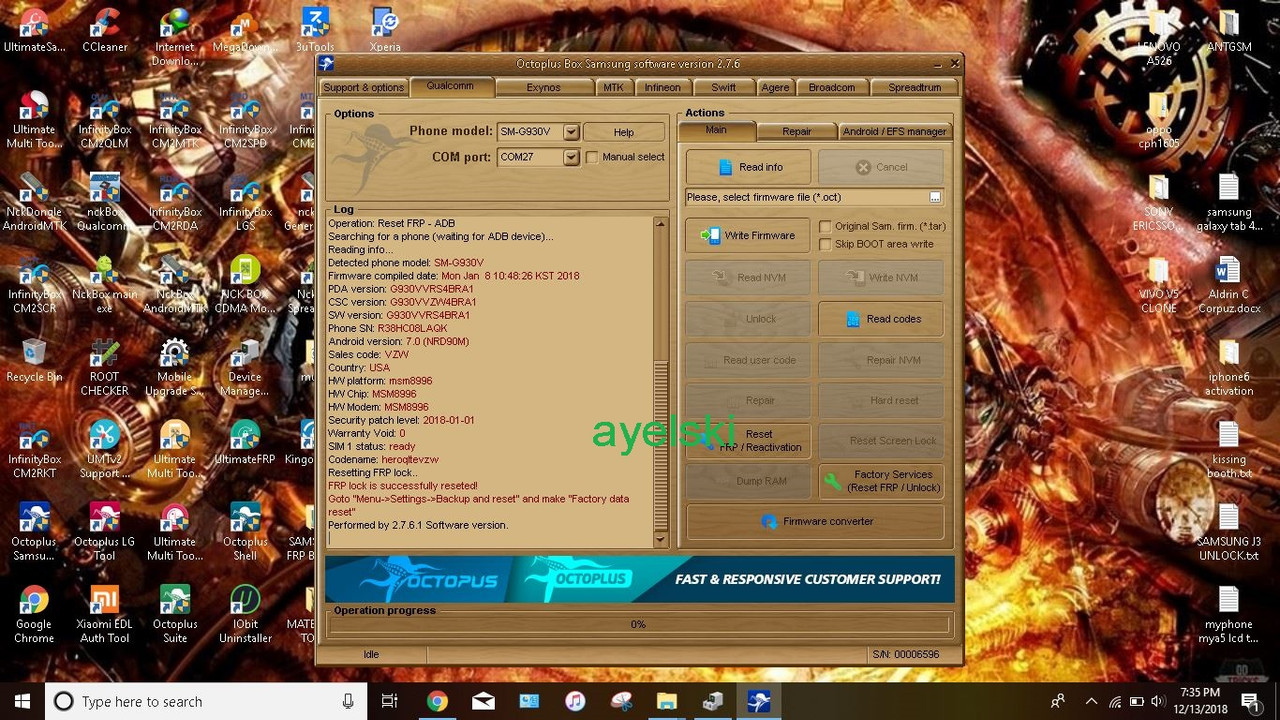
Task: Click the Octopus support banner
Action: [640, 579]
